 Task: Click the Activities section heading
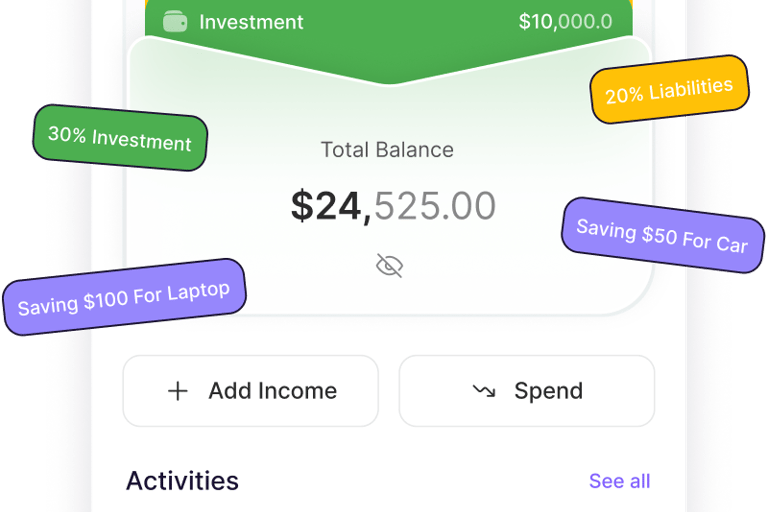[x=182, y=481]
